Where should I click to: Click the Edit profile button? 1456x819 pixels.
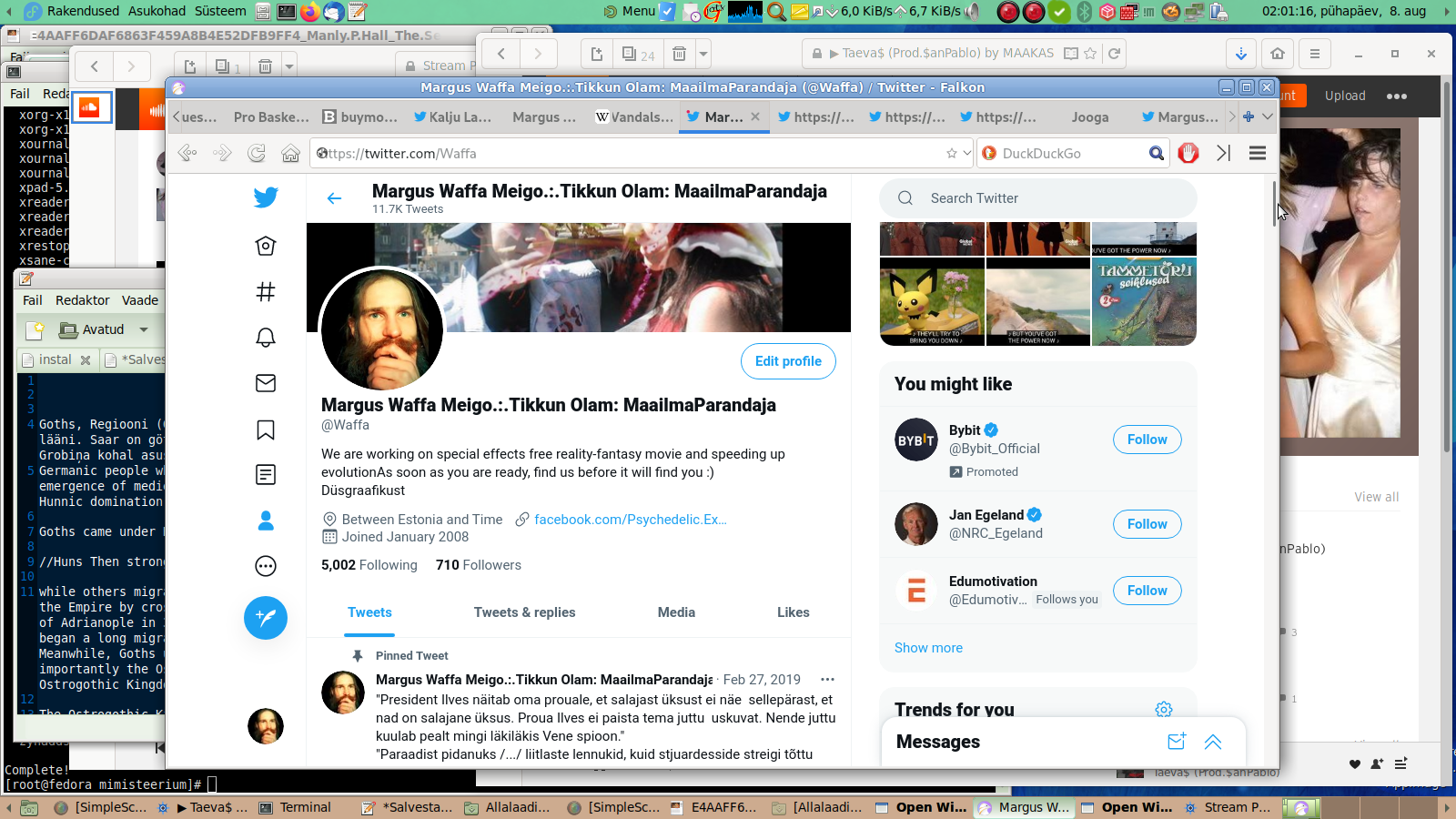(788, 361)
